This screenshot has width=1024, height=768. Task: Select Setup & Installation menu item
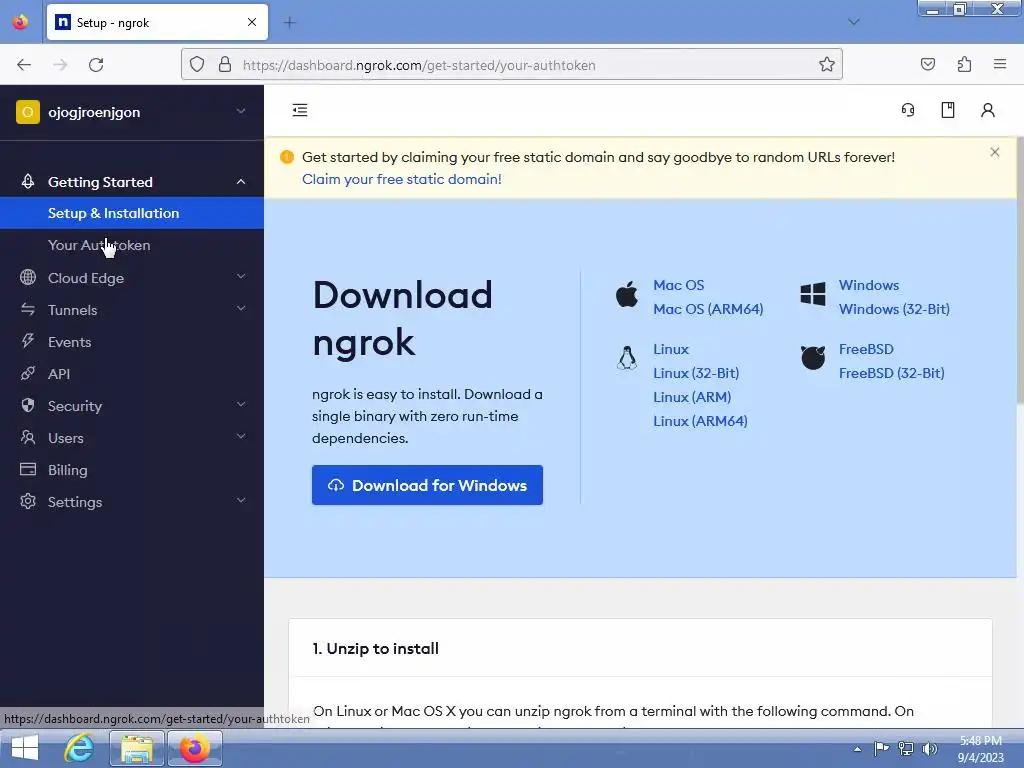[132, 213]
